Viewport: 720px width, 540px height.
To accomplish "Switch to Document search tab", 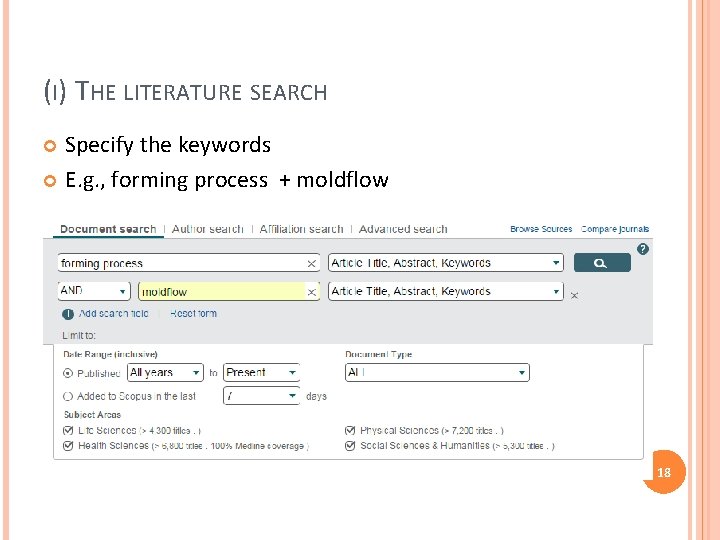I will click(108, 229).
